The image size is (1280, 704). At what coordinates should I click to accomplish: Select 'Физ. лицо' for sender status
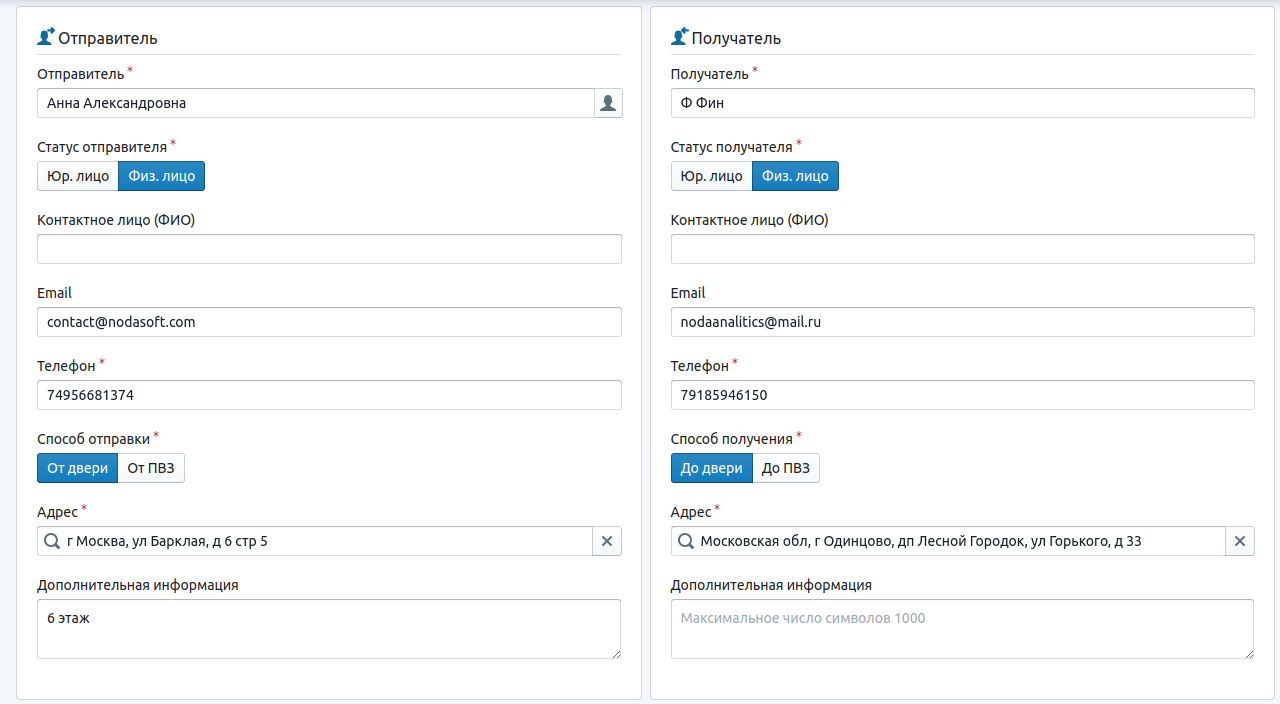pos(162,176)
